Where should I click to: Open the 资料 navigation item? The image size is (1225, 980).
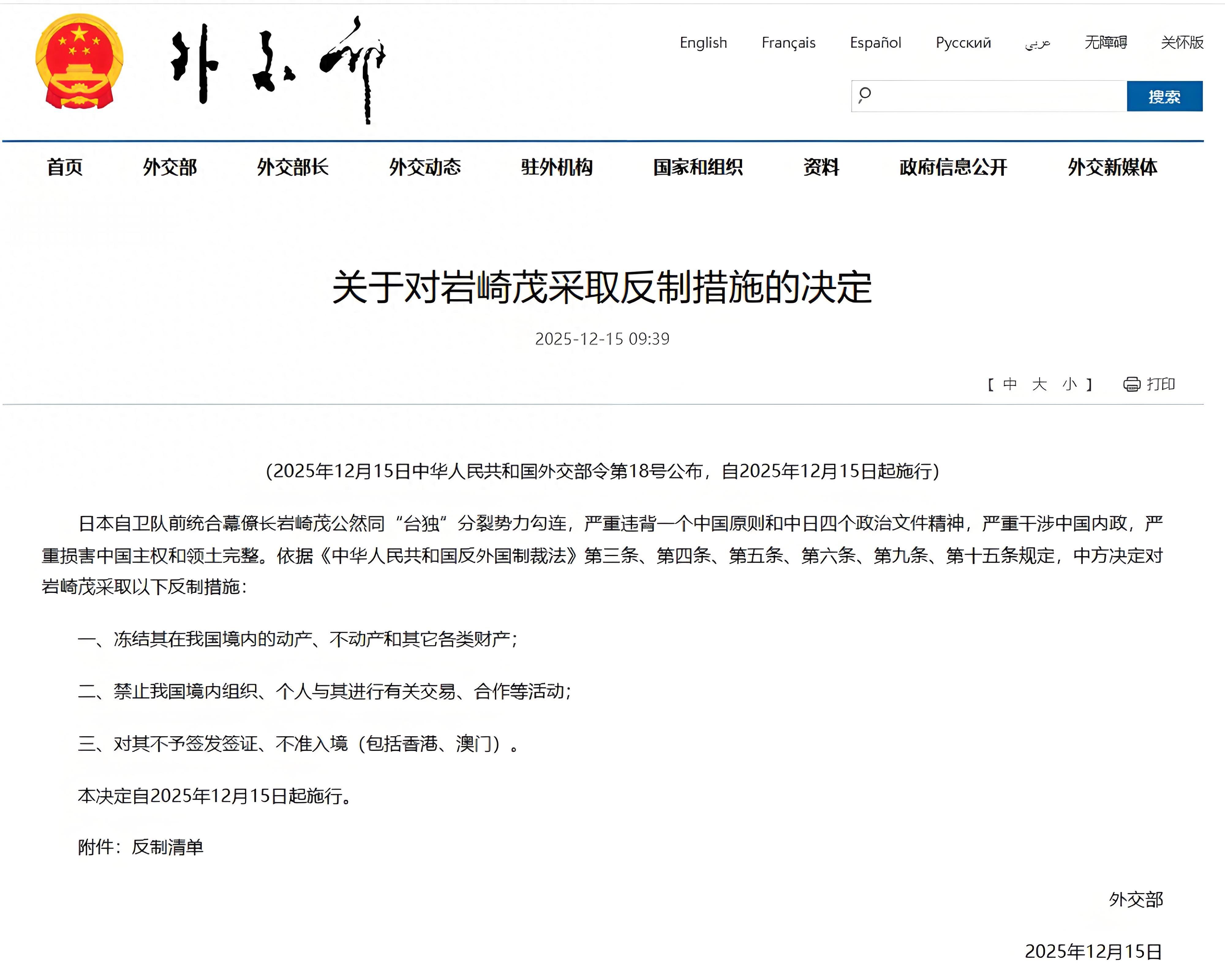point(821,167)
